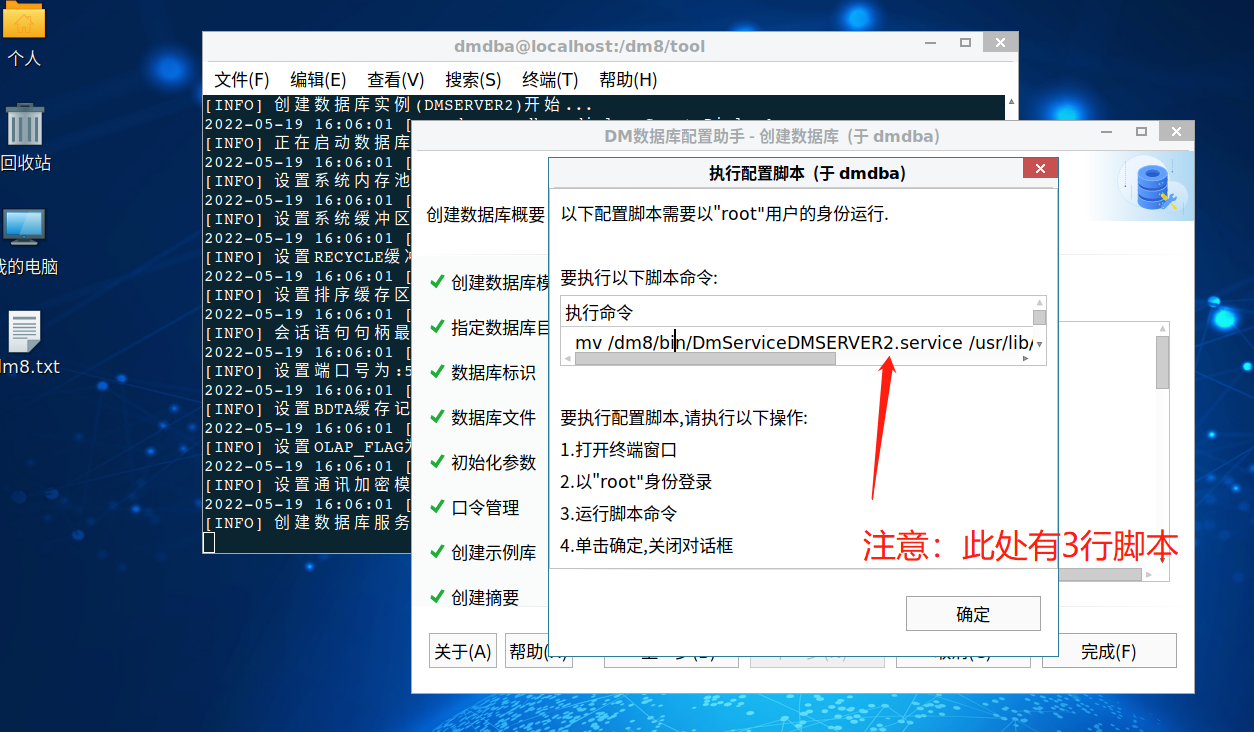Click the 完成(F) button in wizard
The height and width of the screenshot is (732, 1254).
click(1109, 651)
